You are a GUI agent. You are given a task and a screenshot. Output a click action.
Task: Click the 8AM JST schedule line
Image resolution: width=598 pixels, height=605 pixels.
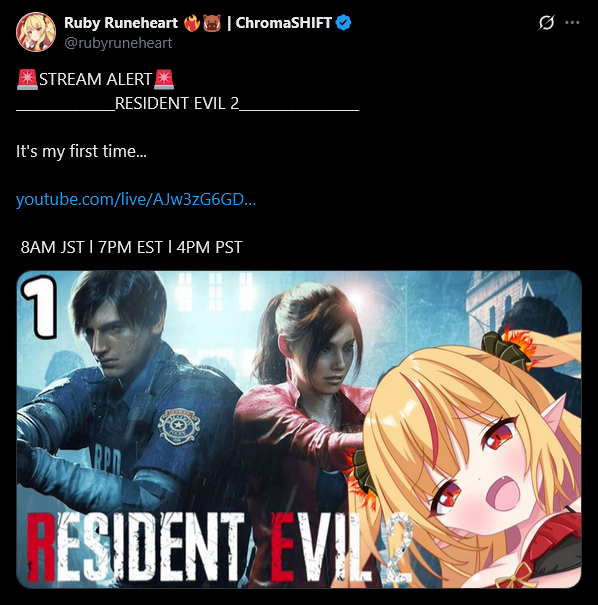131,247
